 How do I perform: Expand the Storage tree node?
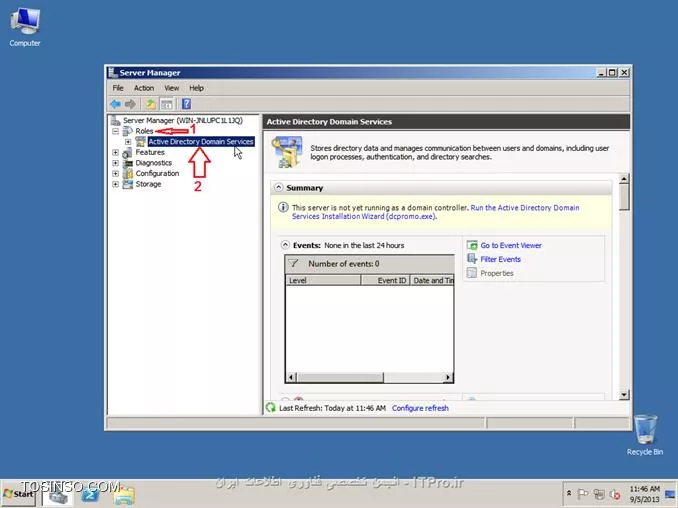(115, 184)
